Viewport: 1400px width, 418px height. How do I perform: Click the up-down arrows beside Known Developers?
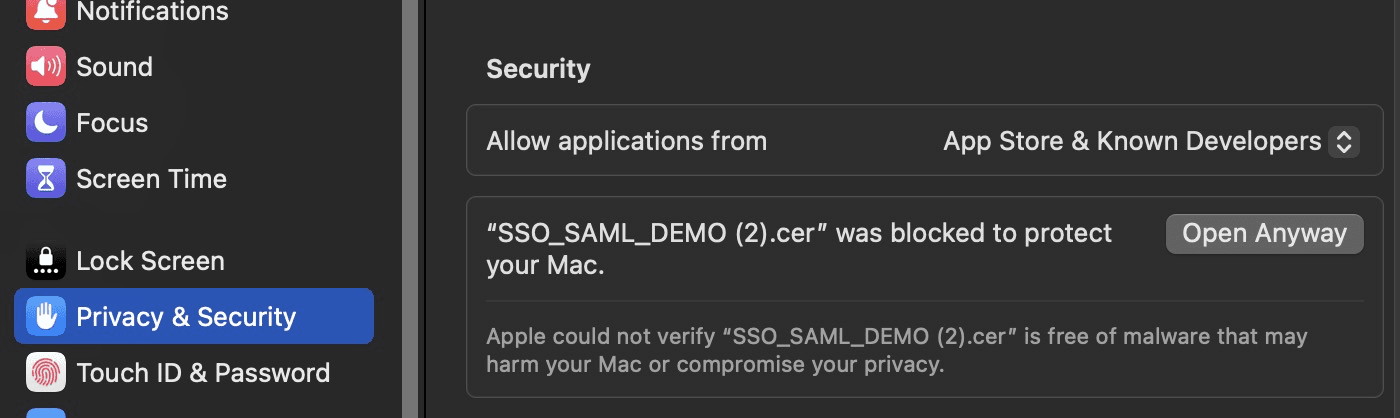pos(1343,141)
